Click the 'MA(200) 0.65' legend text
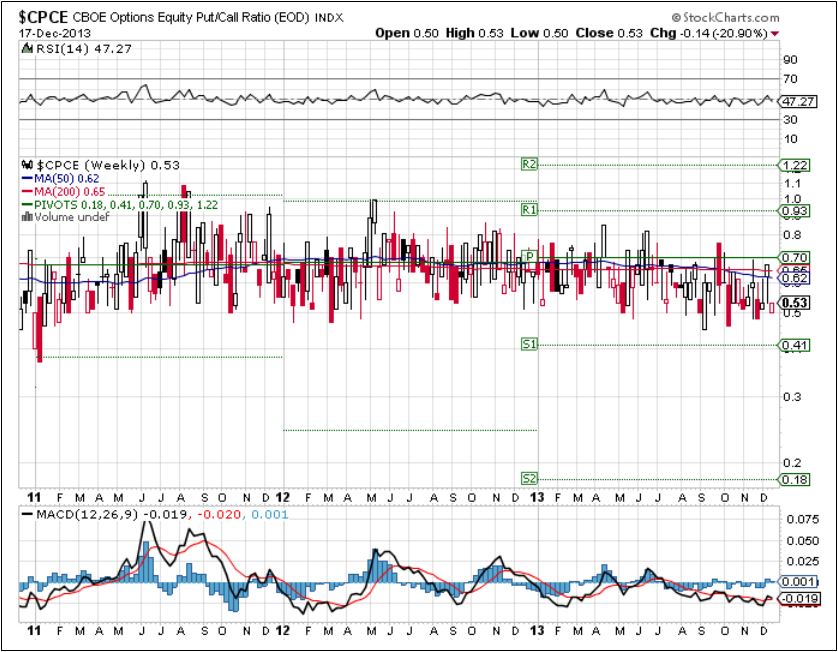 [x=69, y=191]
